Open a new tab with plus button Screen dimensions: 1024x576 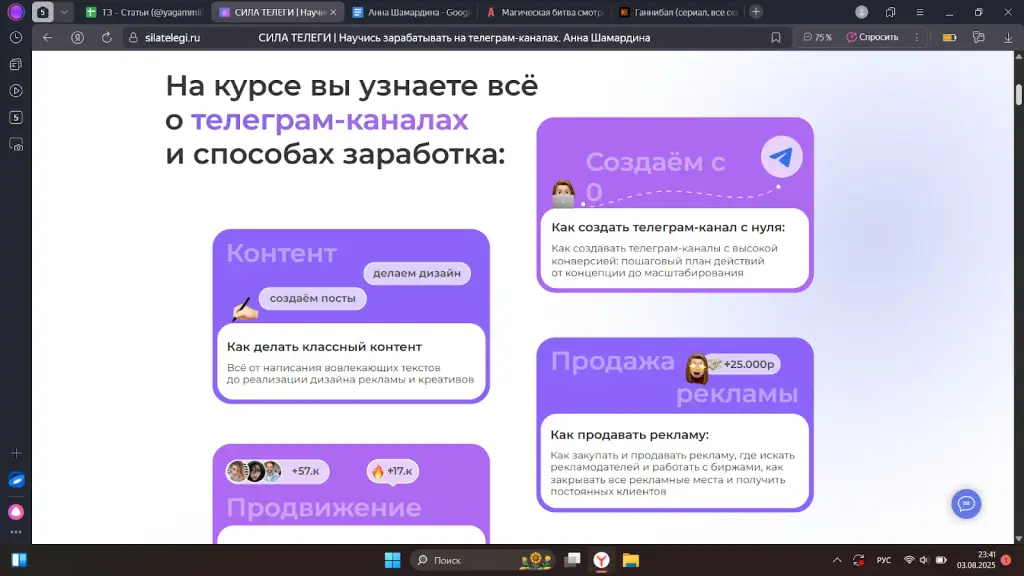click(x=756, y=12)
